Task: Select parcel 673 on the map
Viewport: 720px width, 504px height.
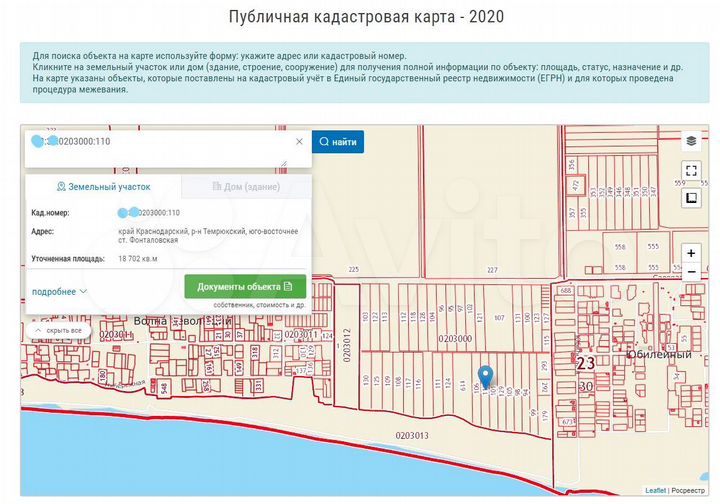Action: click(x=568, y=421)
